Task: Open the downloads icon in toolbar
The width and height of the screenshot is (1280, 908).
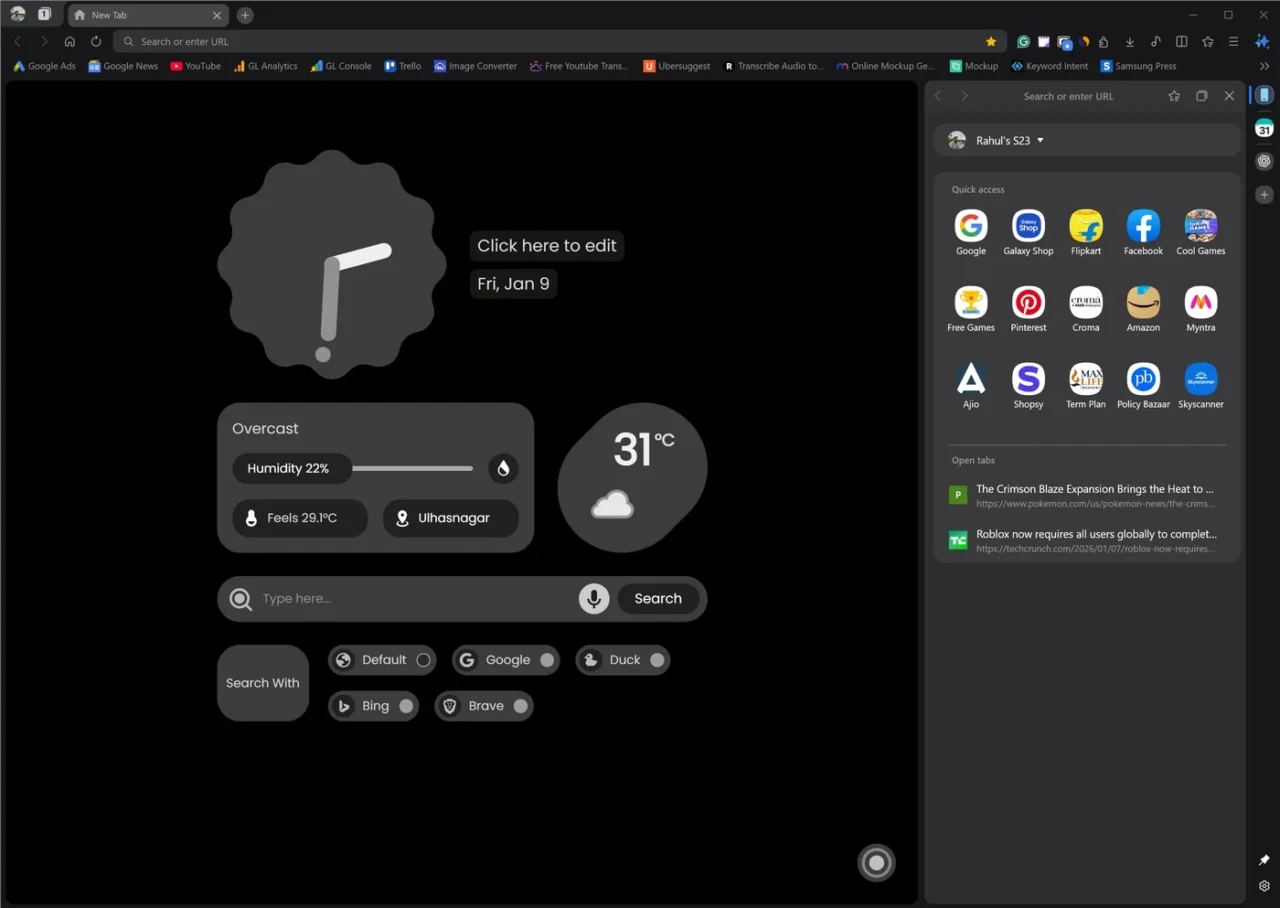Action: (x=1130, y=42)
